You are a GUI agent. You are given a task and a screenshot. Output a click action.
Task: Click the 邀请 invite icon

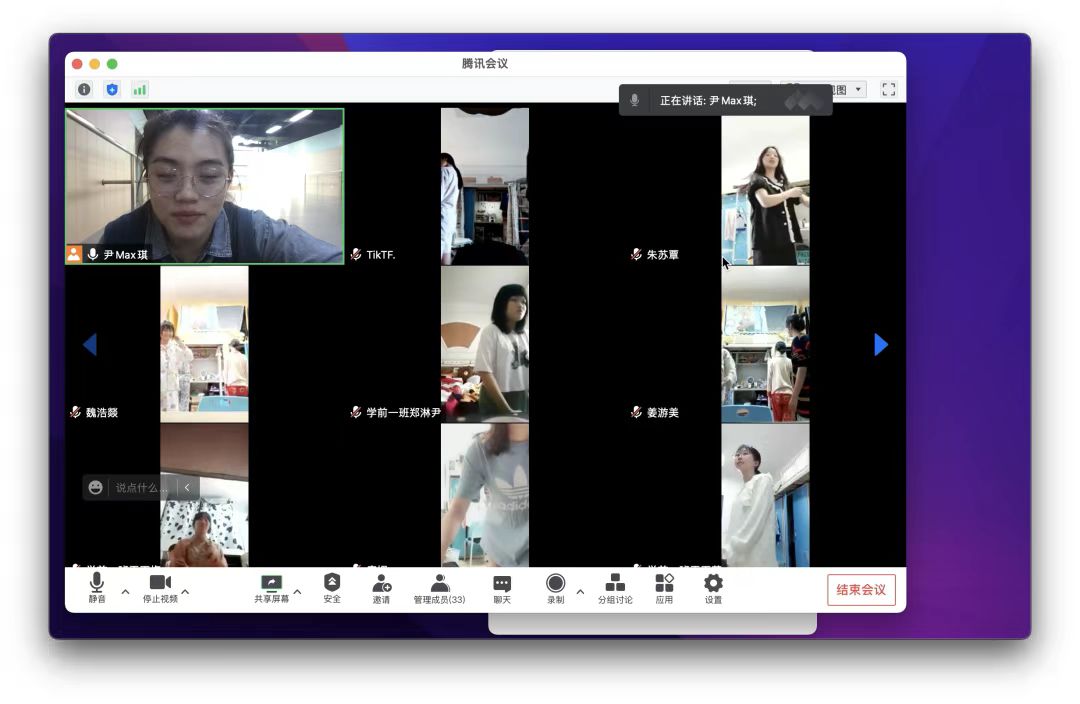coord(382,588)
